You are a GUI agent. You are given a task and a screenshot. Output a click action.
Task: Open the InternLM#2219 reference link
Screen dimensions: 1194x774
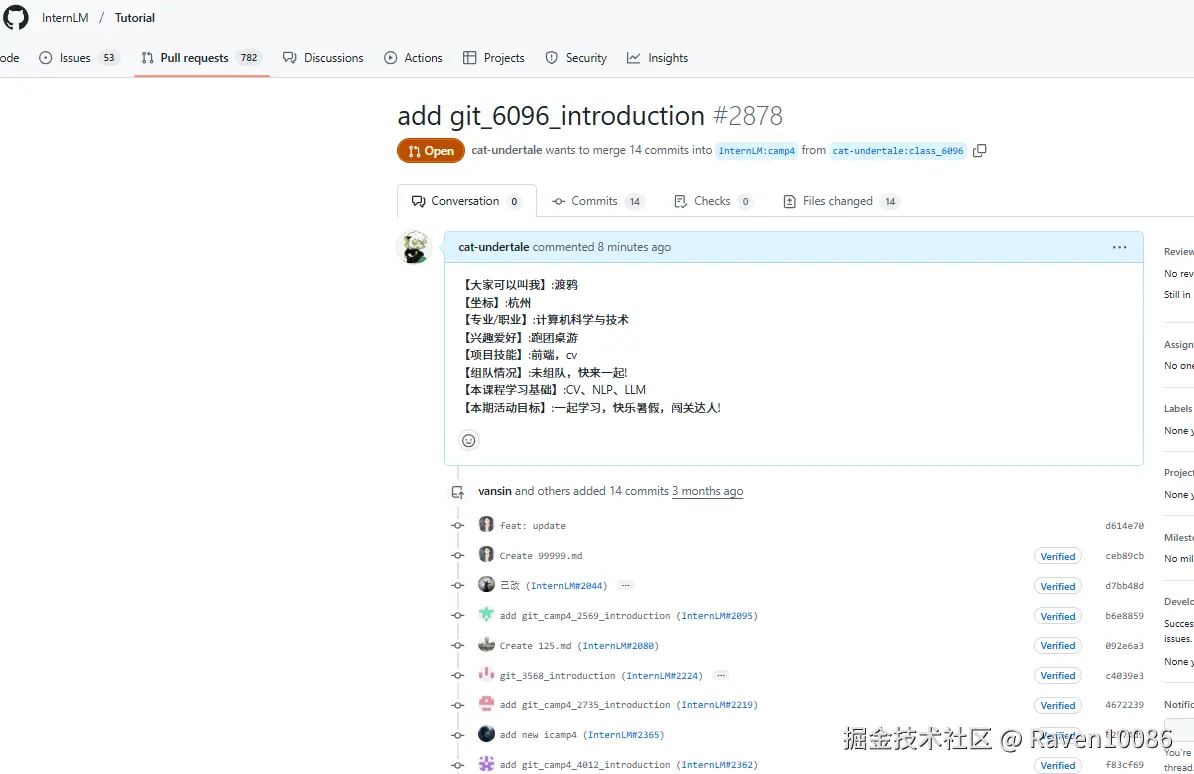(x=717, y=705)
